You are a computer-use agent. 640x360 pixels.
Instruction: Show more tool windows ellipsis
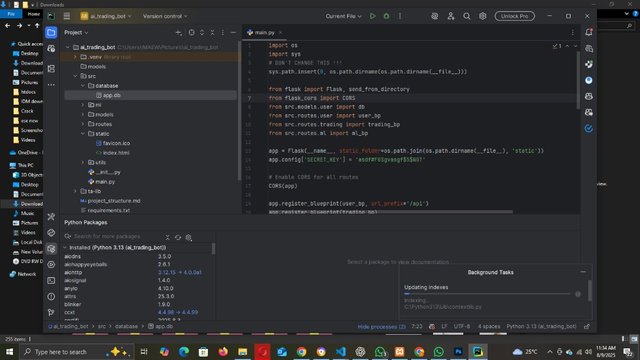tap(51, 85)
